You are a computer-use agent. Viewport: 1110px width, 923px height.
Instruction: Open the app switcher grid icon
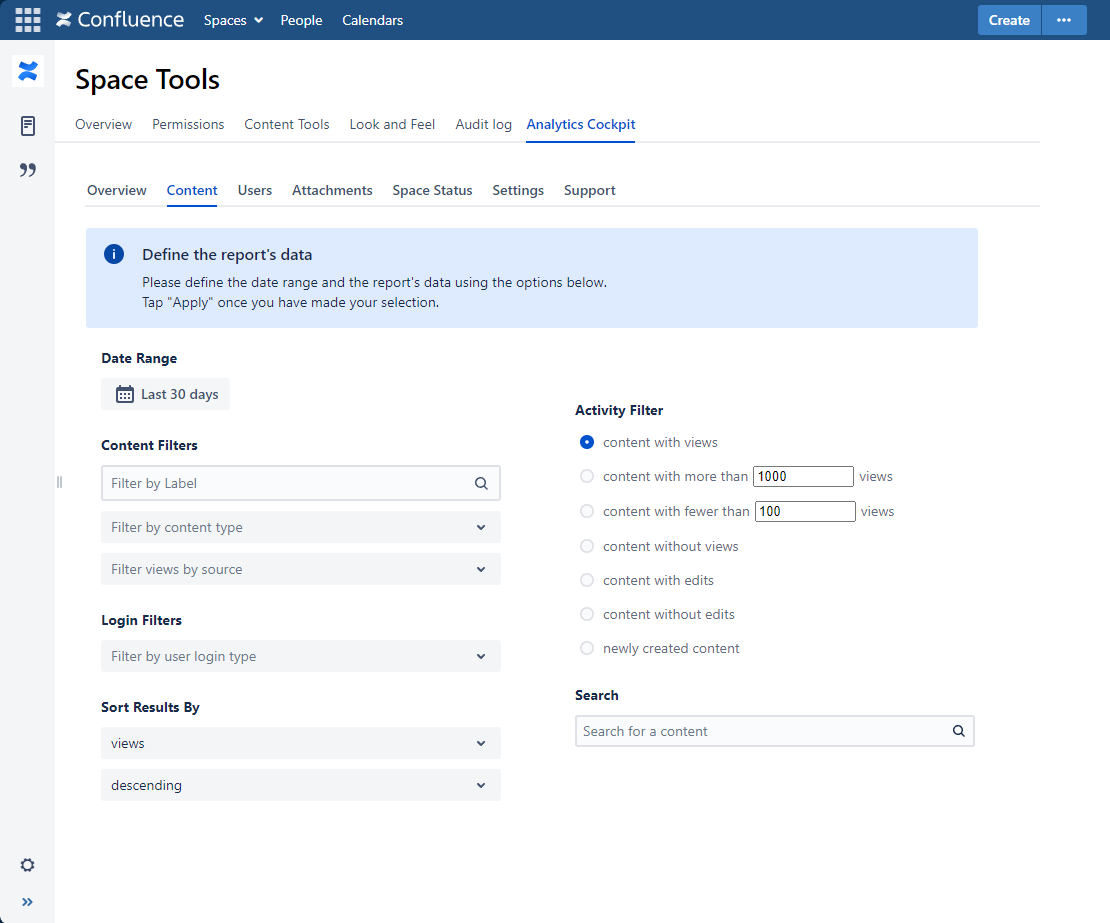click(x=28, y=20)
